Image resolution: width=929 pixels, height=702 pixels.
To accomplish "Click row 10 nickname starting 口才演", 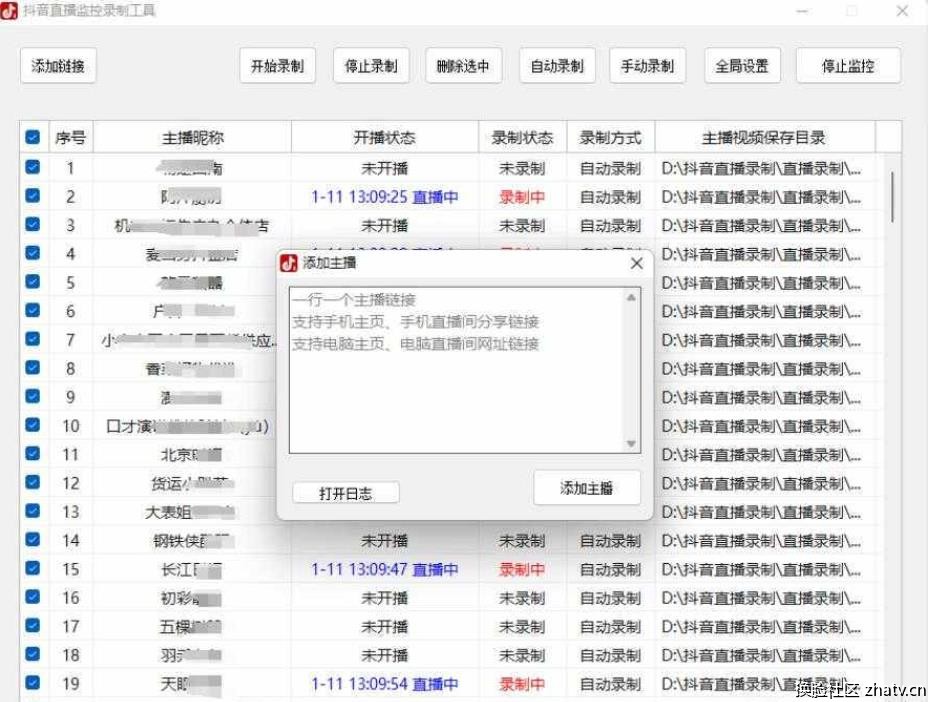I will 187,426.
